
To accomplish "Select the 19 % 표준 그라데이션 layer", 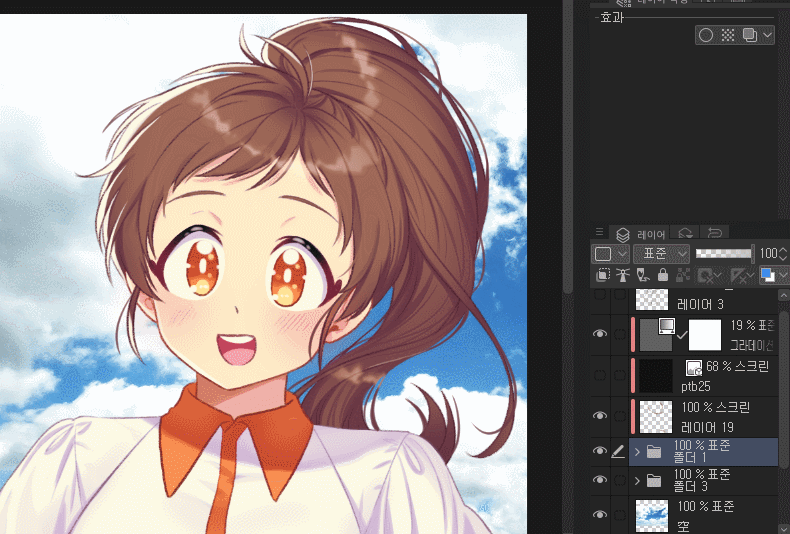I will pos(705,335).
